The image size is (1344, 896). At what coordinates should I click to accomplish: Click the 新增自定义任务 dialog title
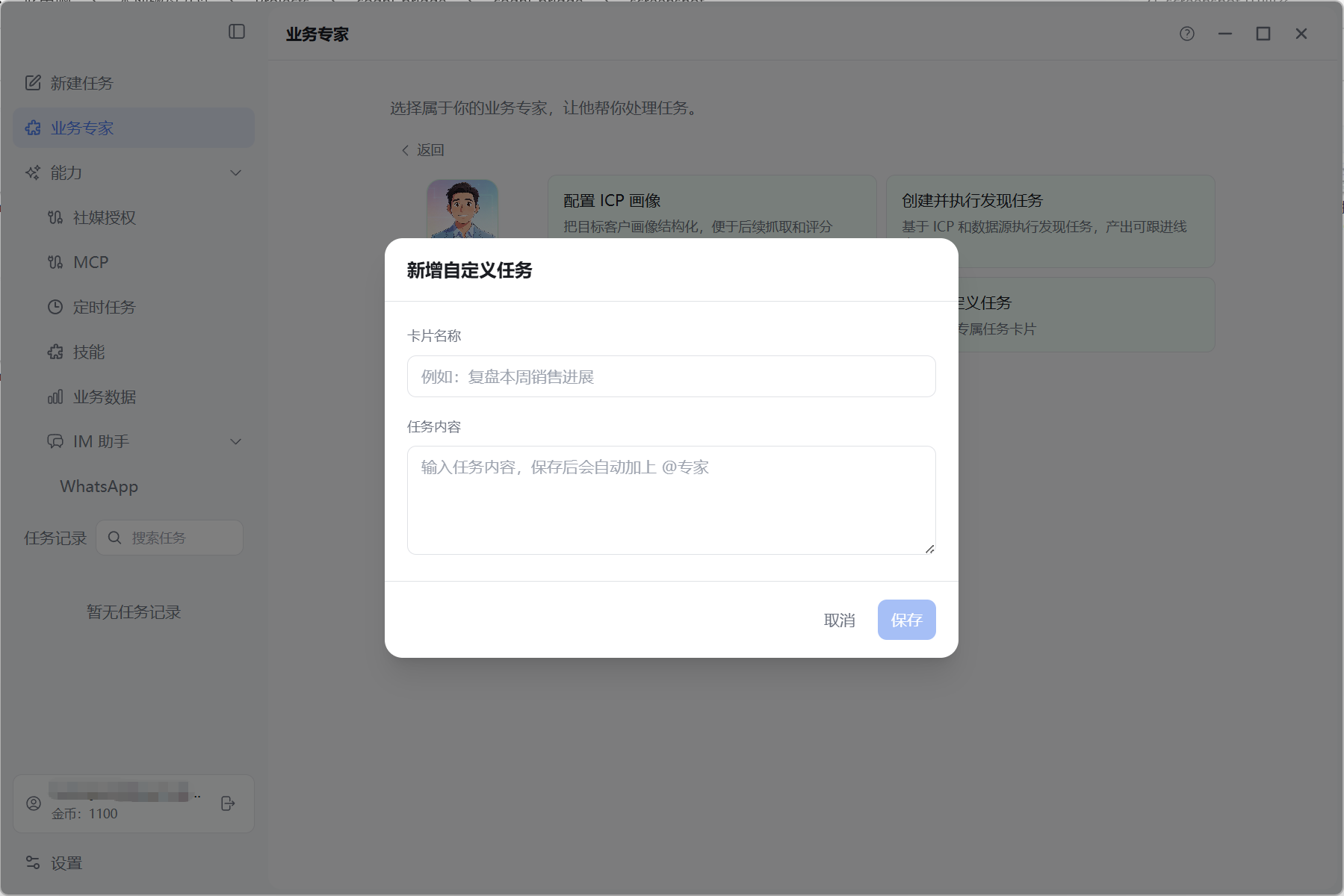469,270
